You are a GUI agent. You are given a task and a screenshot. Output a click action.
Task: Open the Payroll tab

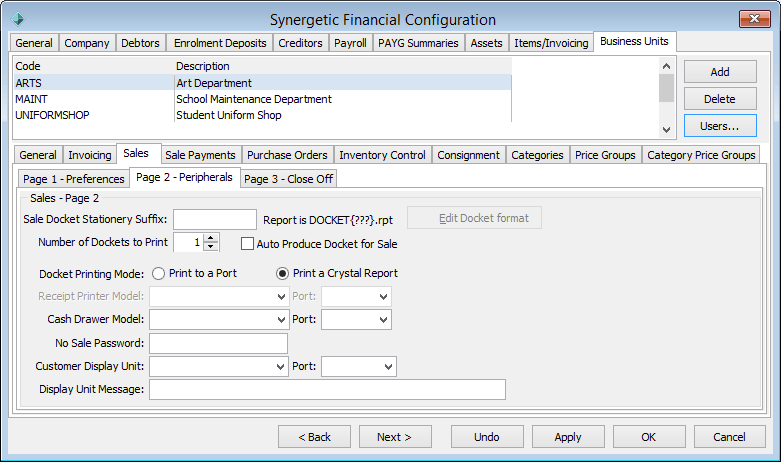[350, 43]
